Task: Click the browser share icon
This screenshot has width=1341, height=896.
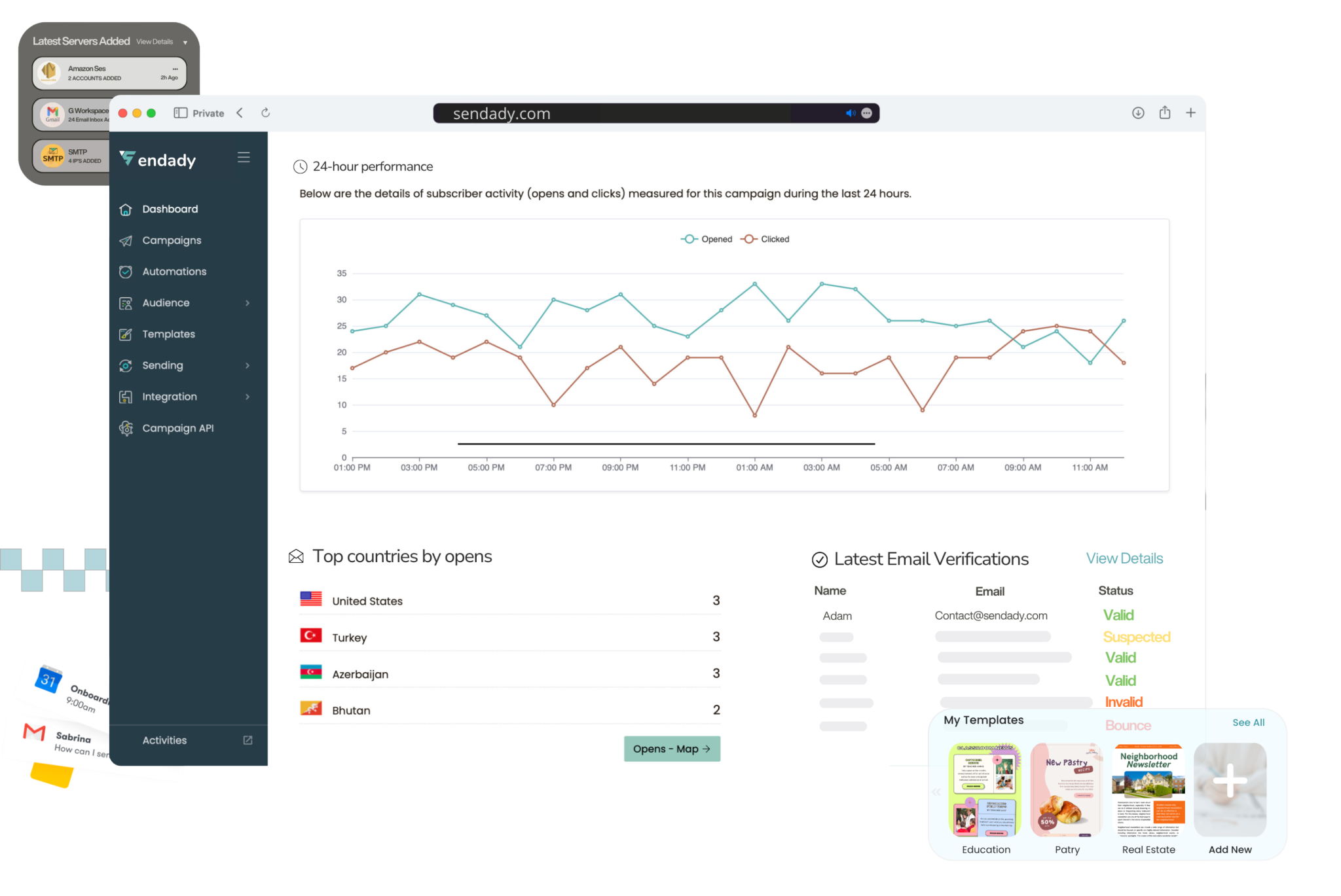Action: click(x=1164, y=113)
